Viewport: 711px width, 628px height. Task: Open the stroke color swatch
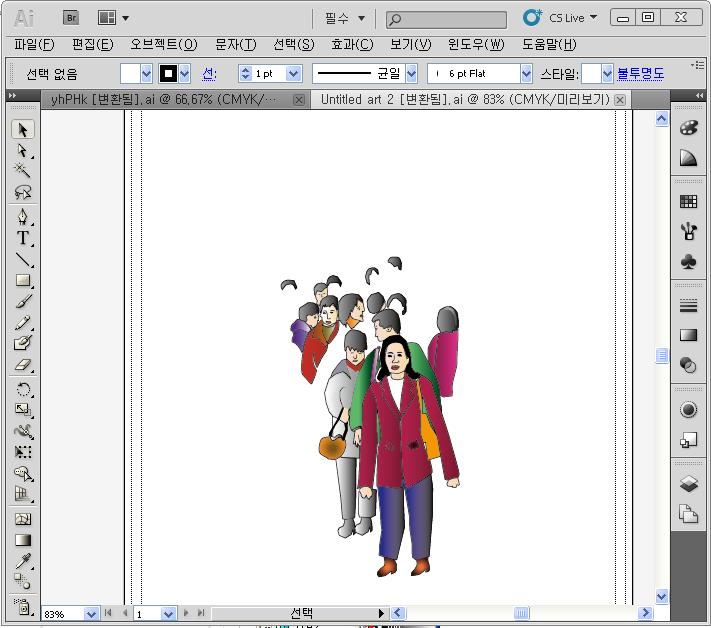168,73
